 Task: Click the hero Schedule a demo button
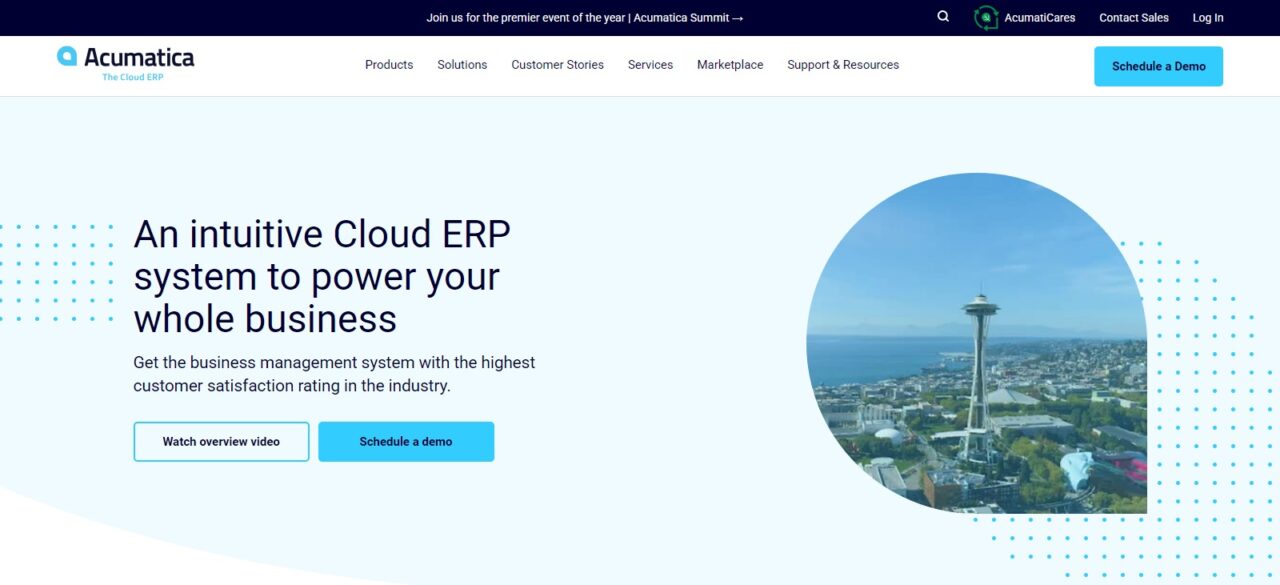tap(406, 441)
